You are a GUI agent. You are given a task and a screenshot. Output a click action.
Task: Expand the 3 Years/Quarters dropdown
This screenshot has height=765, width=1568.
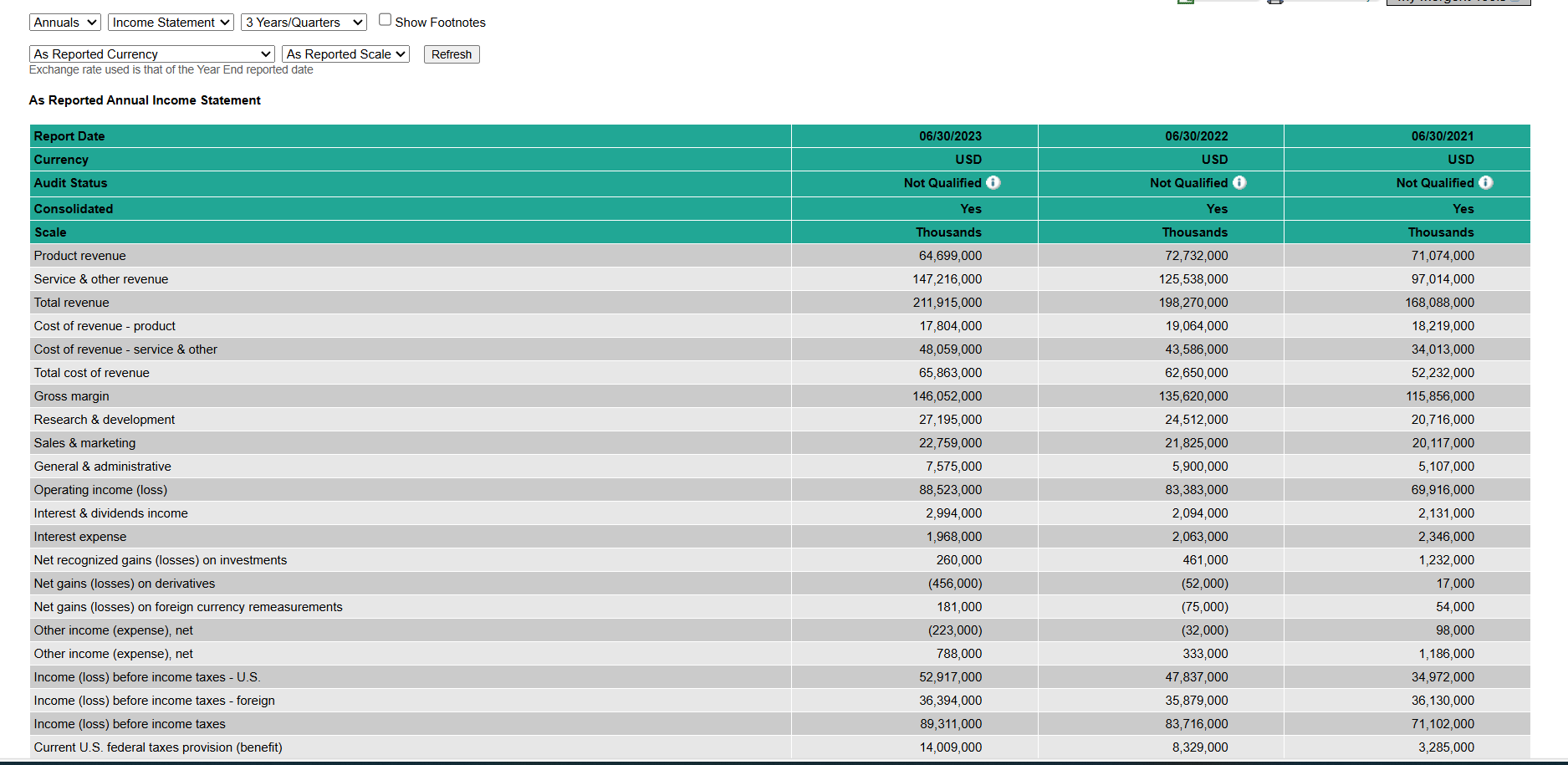tap(303, 22)
